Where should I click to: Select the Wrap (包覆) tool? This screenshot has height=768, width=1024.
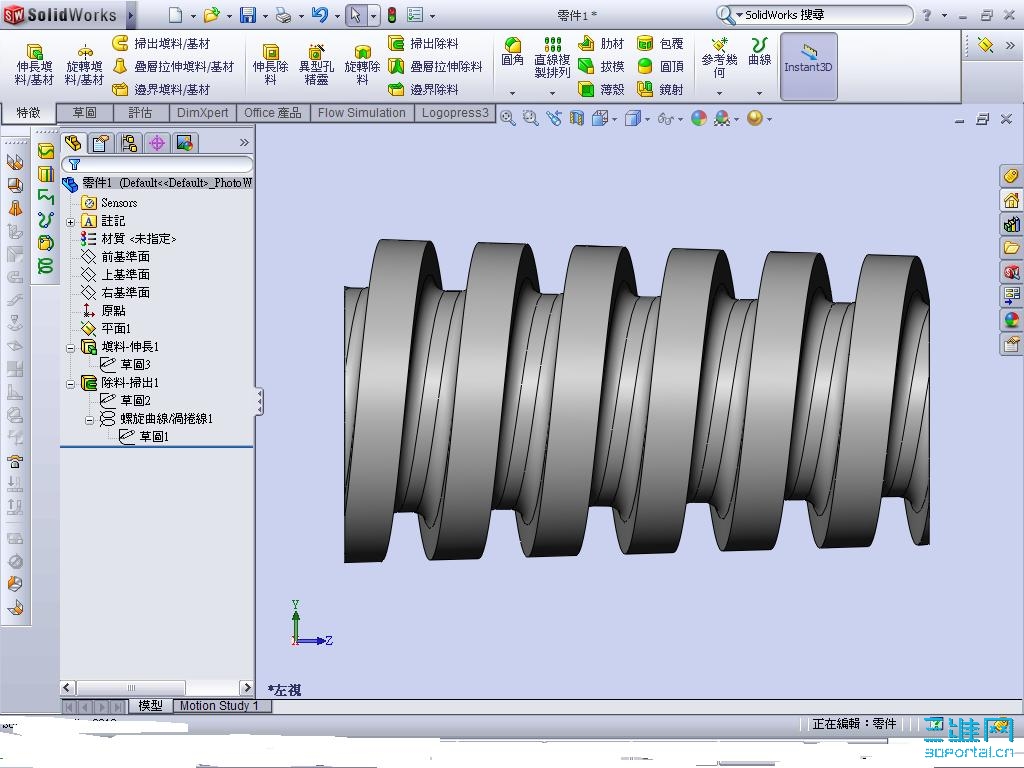tap(660, 43)
